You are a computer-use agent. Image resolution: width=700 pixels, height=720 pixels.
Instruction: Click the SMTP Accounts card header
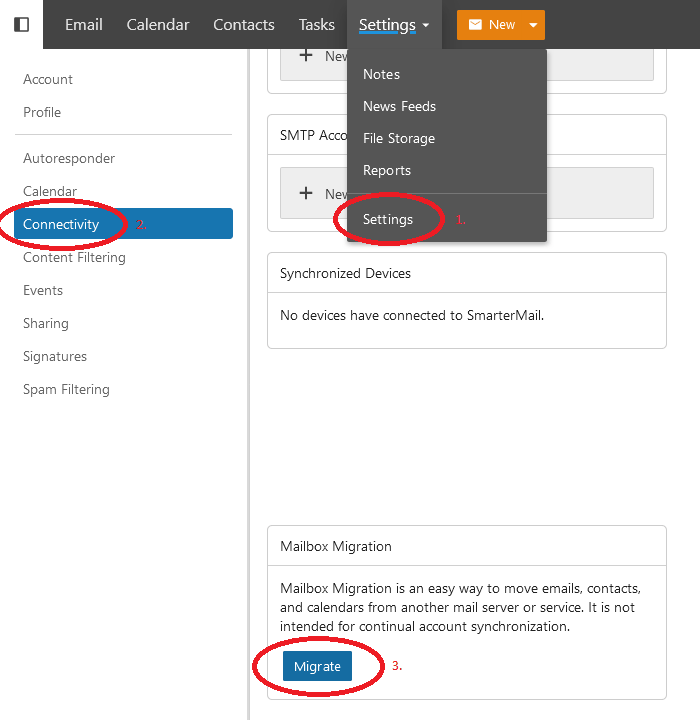314,135
